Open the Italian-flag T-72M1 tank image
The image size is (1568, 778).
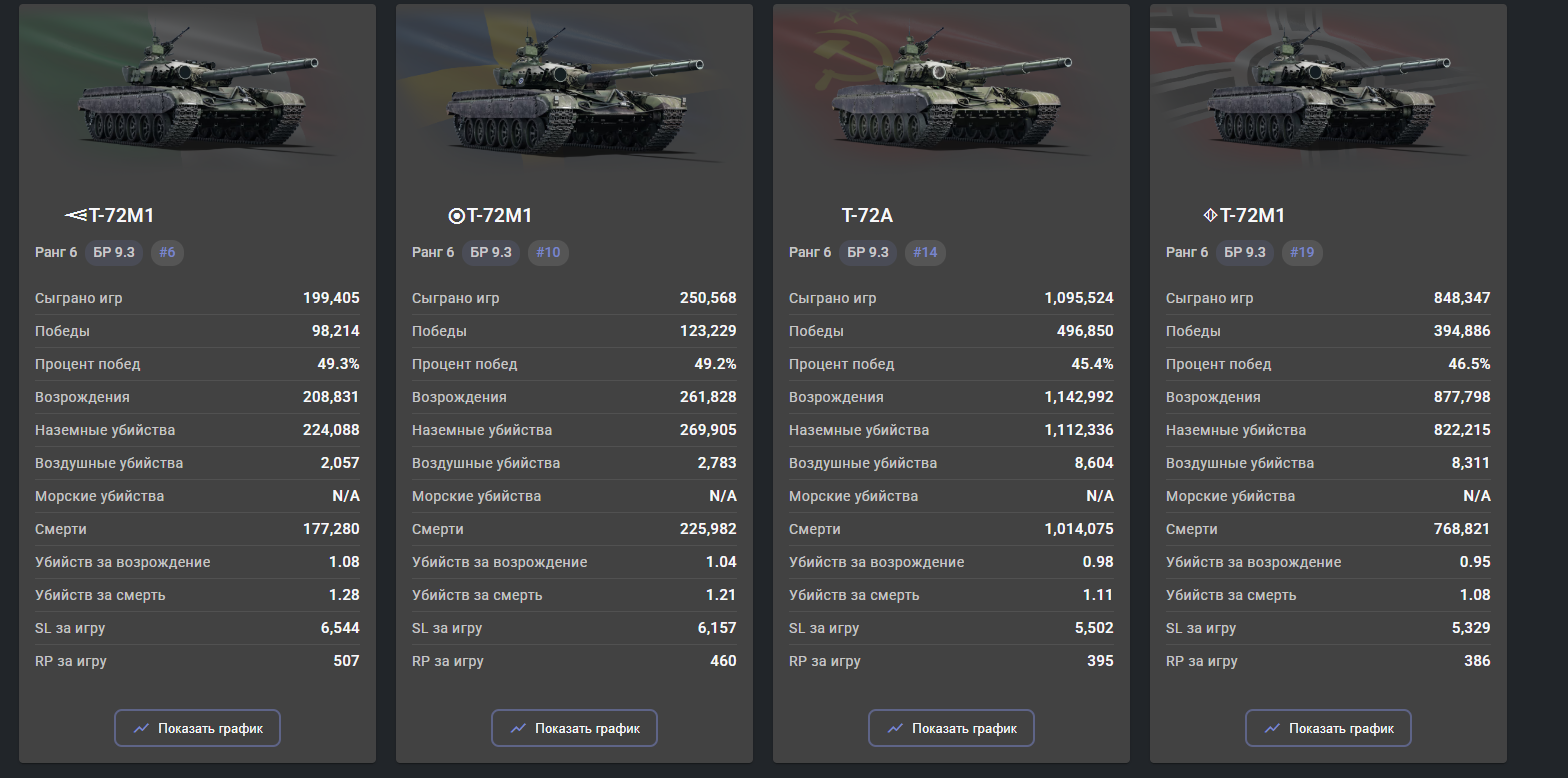198,95
